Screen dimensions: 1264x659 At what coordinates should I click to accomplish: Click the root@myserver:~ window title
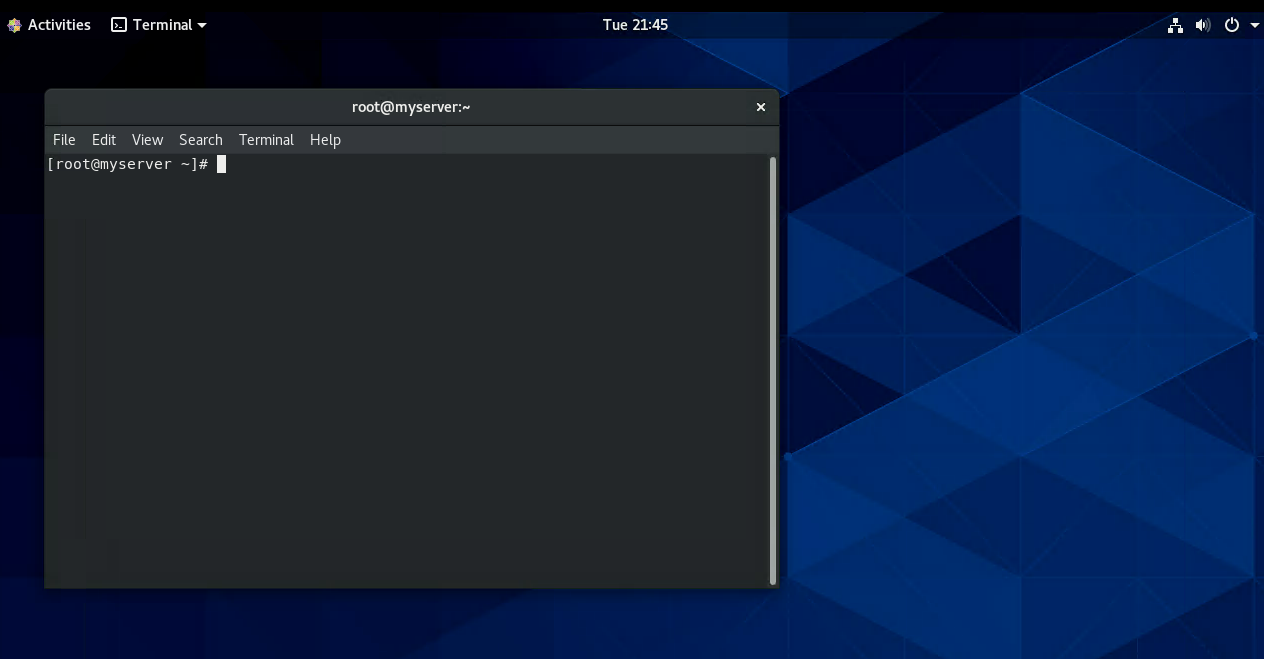(411, 107)
